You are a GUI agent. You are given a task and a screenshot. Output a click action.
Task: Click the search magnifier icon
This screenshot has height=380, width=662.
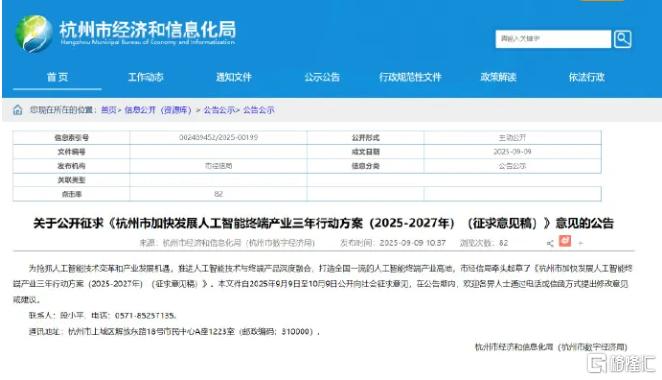622,39
